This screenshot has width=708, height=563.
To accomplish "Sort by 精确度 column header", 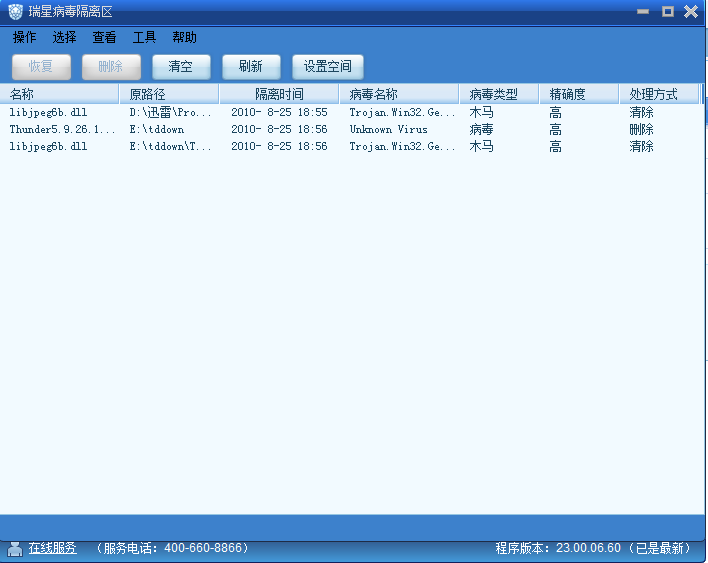I will point(579,94).
